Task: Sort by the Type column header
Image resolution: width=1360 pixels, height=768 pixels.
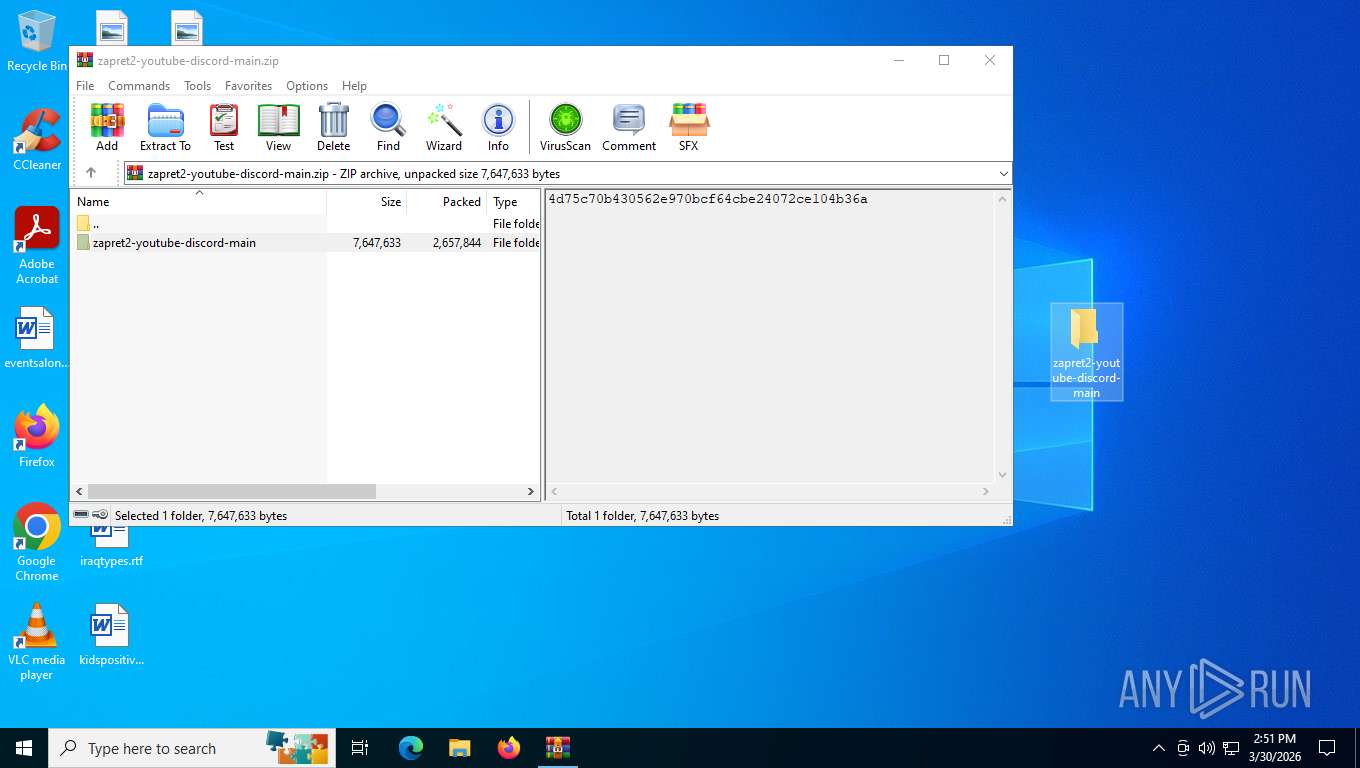Action: tap(514, 202)
